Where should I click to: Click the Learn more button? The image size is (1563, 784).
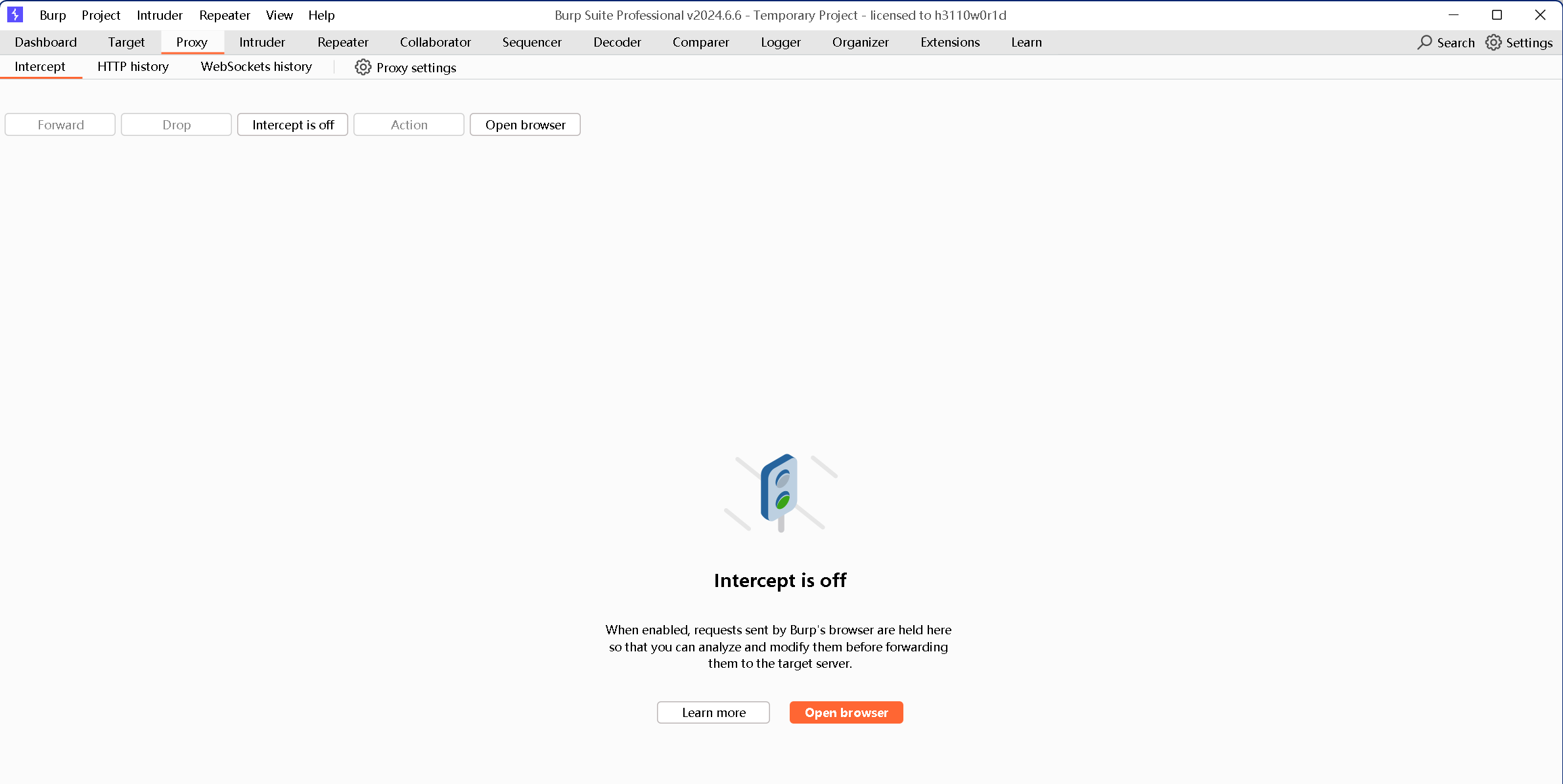[x=714, y=712]
